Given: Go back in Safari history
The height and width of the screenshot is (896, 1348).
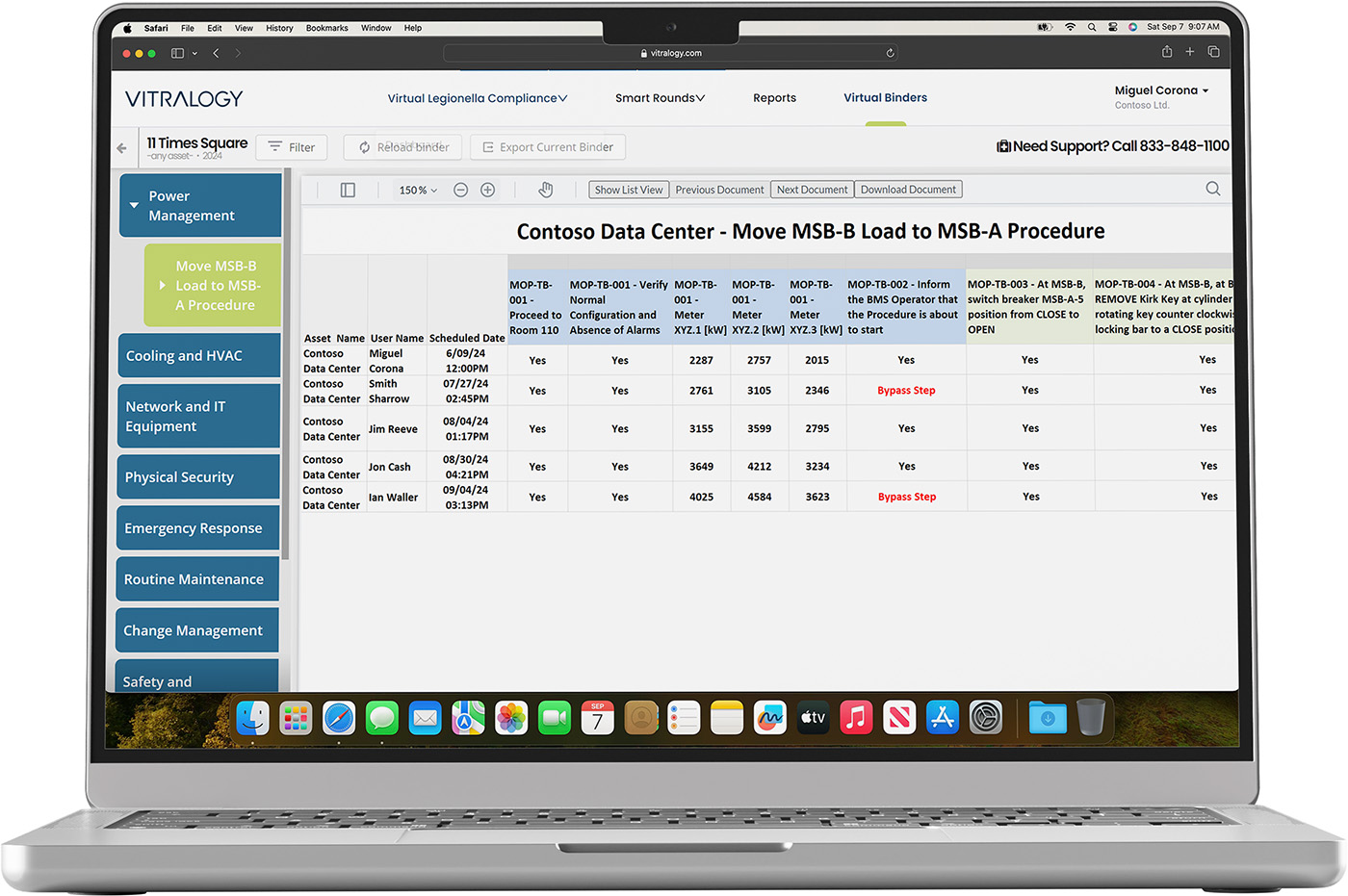Looking at the screenshot, I should pyautogui.click(x=216, y=53).
